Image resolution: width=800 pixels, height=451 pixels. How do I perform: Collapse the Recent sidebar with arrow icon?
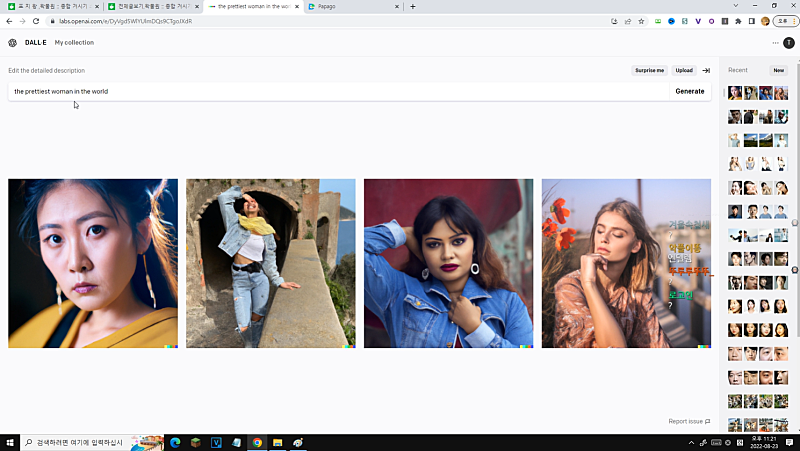(706, 70)
